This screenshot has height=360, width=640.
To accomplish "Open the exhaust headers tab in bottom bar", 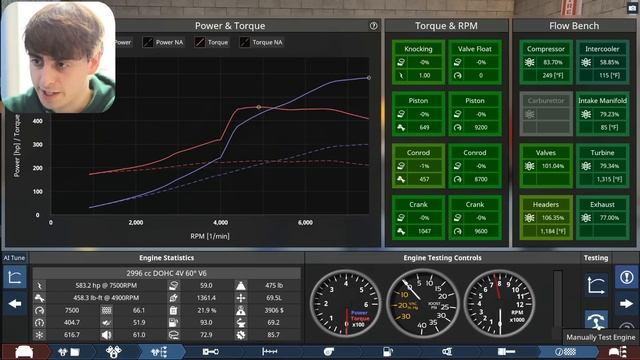I will [447, 351].
